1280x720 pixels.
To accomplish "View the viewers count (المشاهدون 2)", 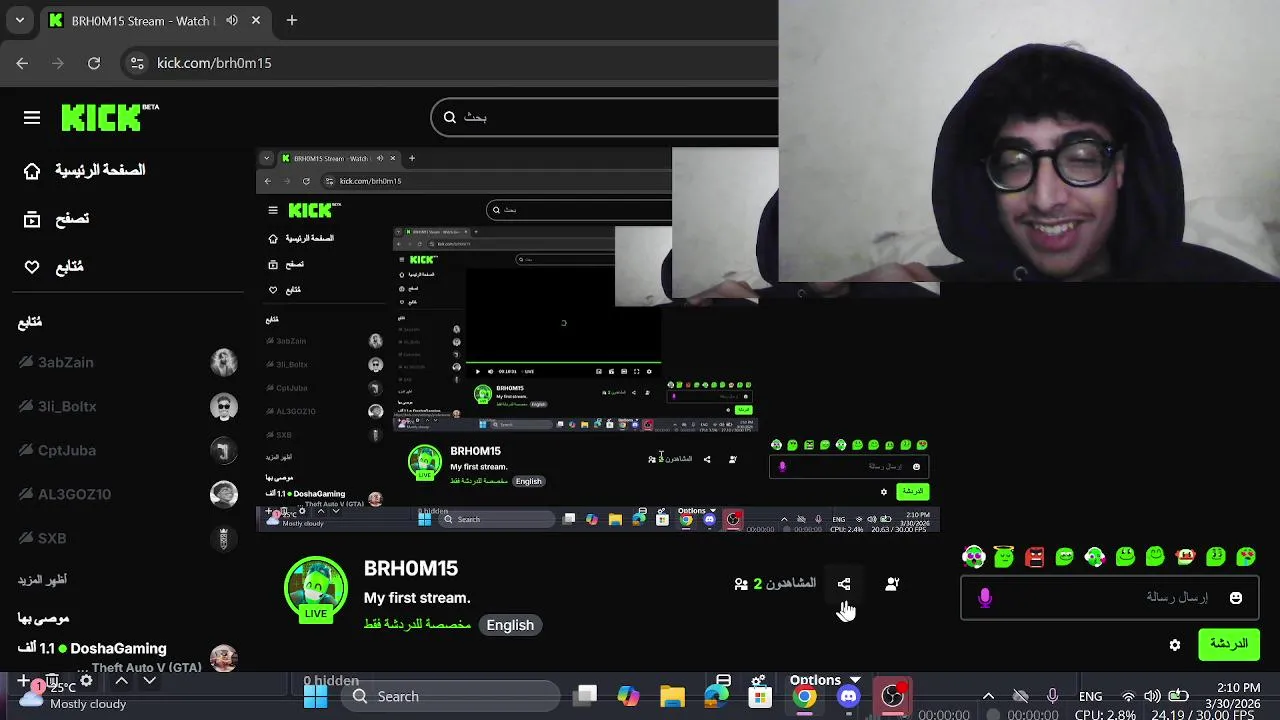I will (x=775, y=584).
